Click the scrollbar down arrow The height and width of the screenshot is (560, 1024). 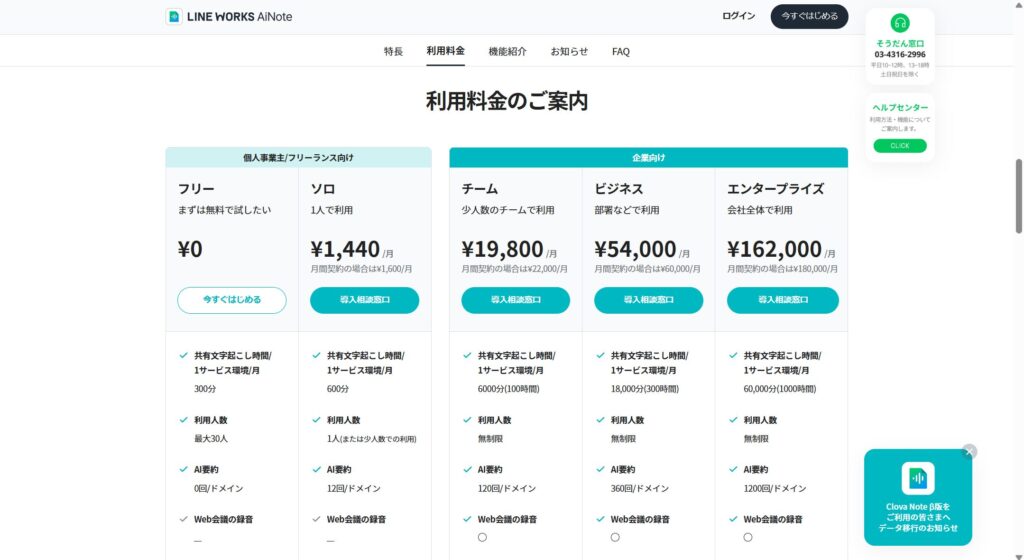1018,555
